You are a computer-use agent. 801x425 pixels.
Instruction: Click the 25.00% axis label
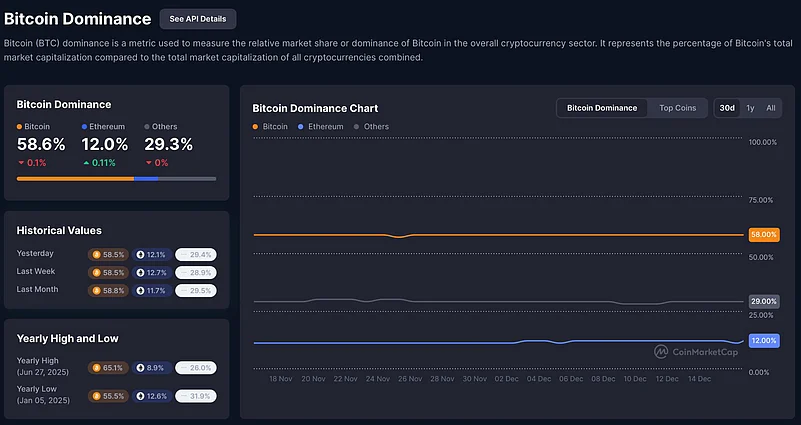point(761,315)
